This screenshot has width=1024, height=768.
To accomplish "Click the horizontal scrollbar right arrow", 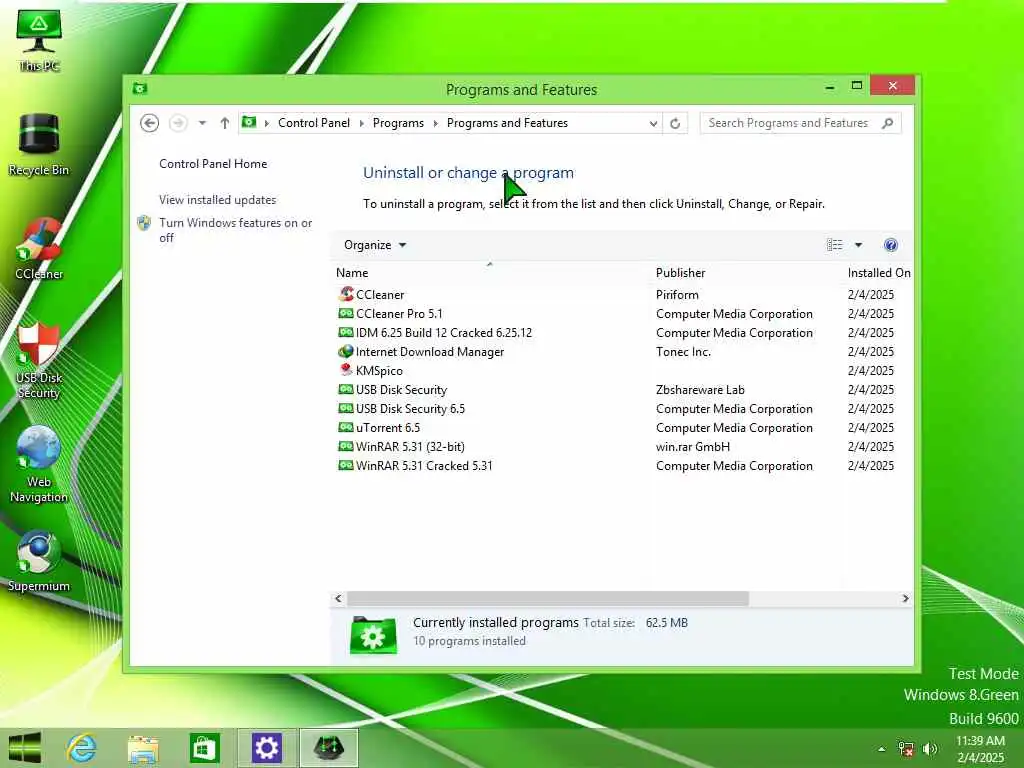I will click(x=905, y=598).
